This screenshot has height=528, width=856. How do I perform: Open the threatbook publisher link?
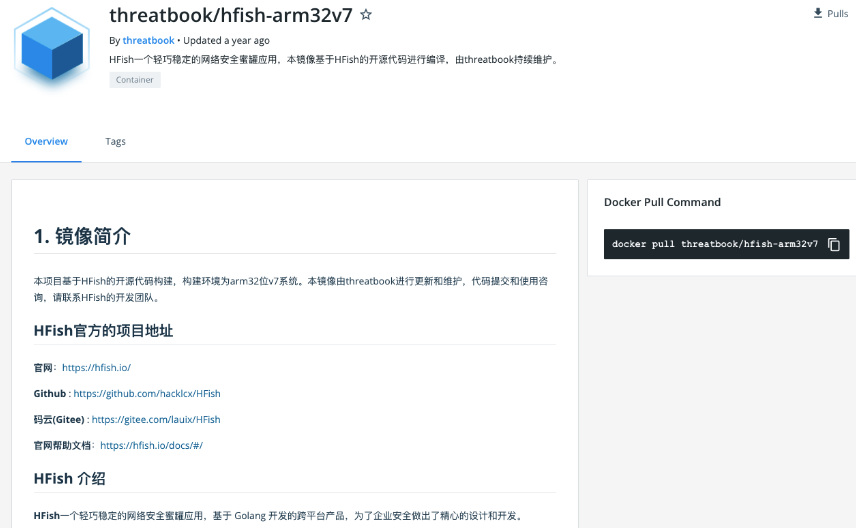coord(148,40)
